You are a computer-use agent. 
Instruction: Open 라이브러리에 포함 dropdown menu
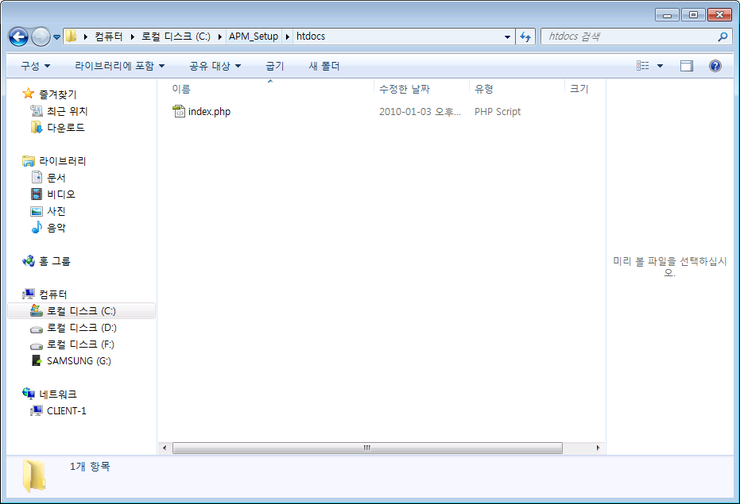point(120,66)
